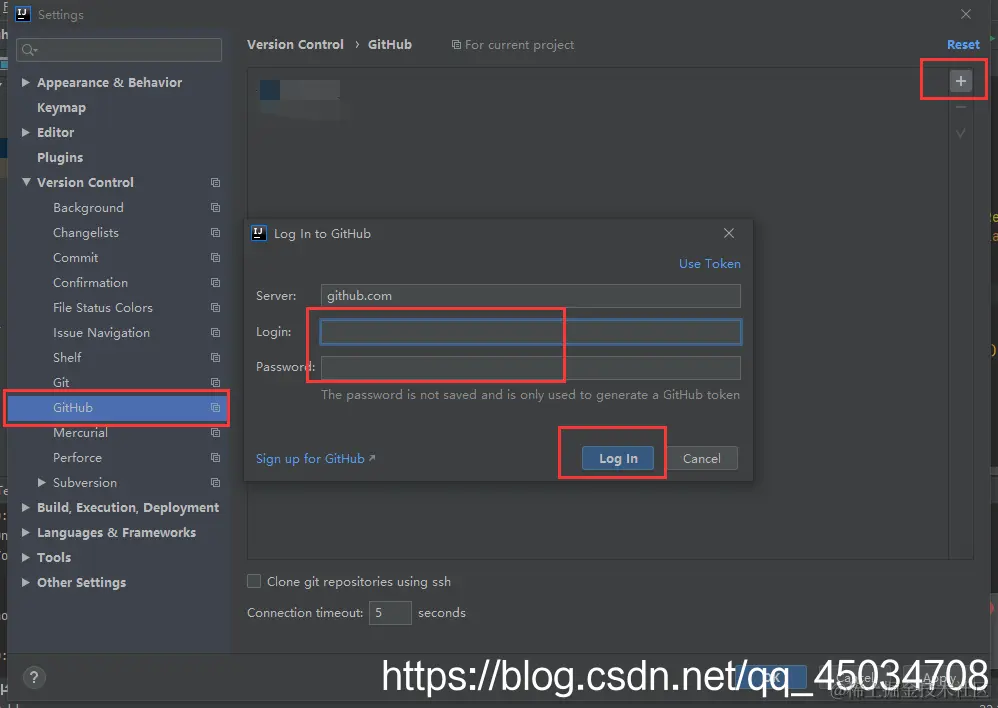The height and width of the screenshot is (708, 998).
Task: Click project-level icon next to File Status Colors
Action: [215, 308]
